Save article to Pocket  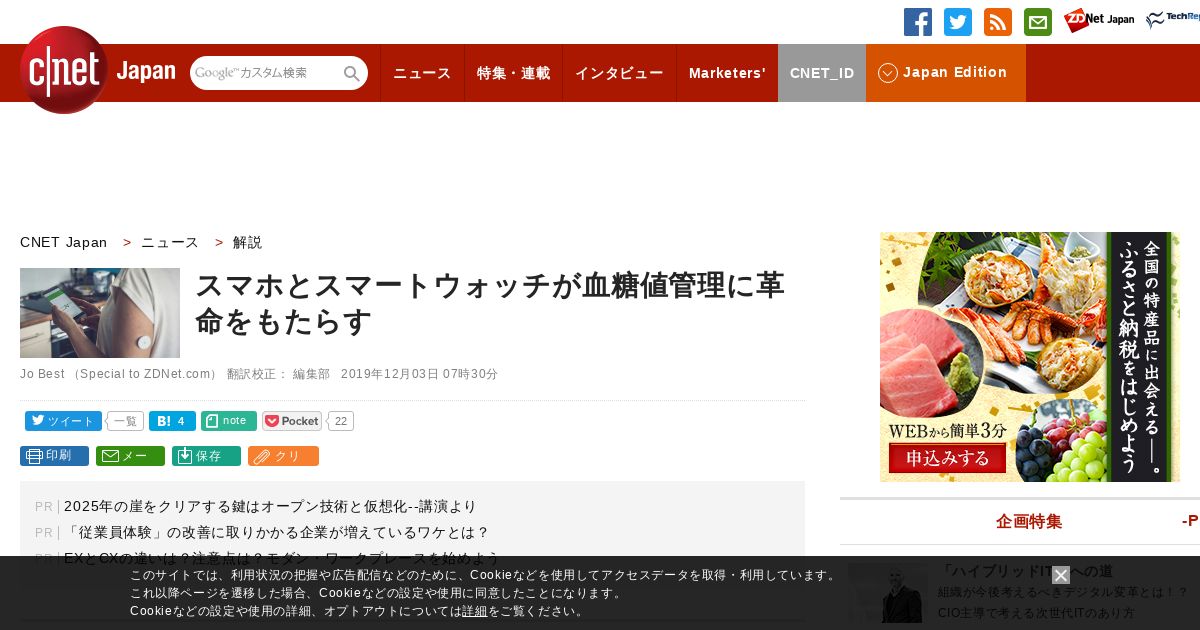click(292, 421)
